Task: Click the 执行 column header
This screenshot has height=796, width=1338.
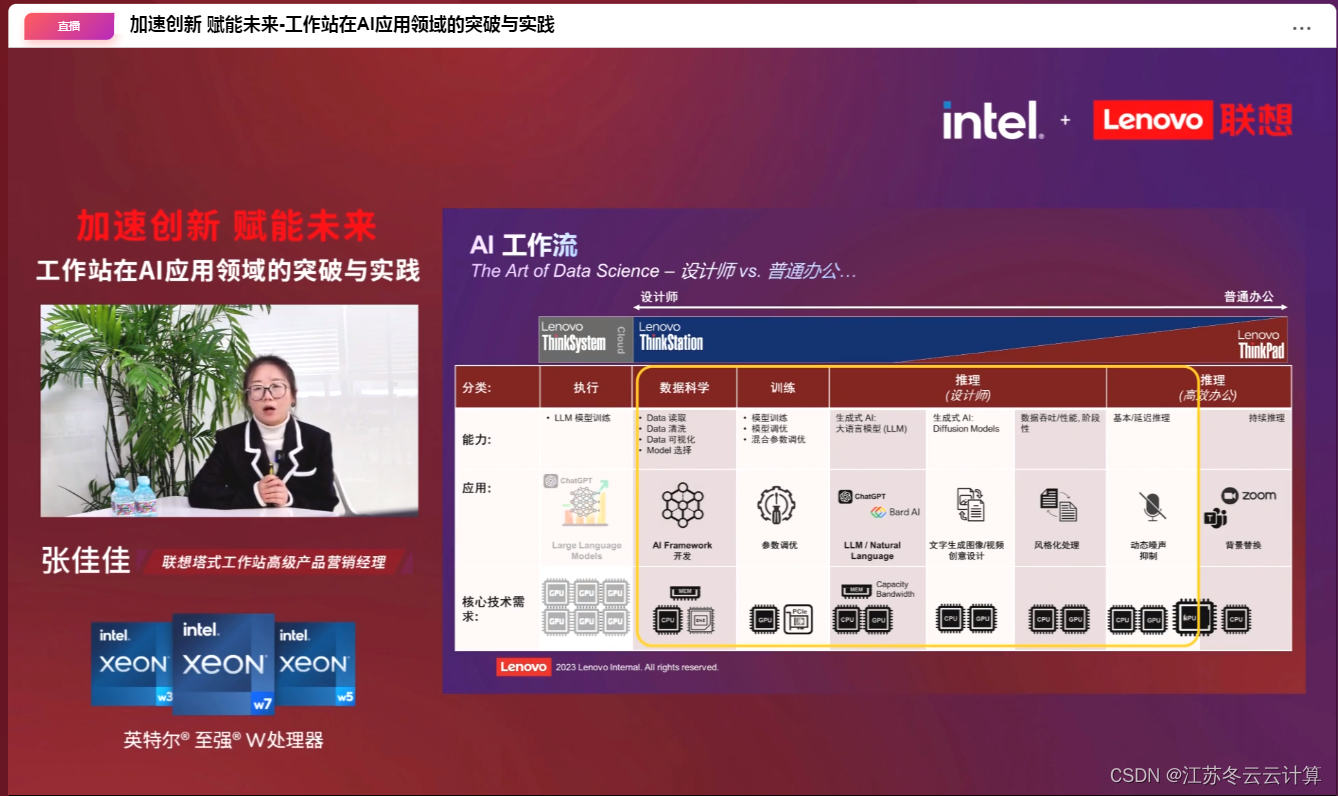Action: [586, 387]
